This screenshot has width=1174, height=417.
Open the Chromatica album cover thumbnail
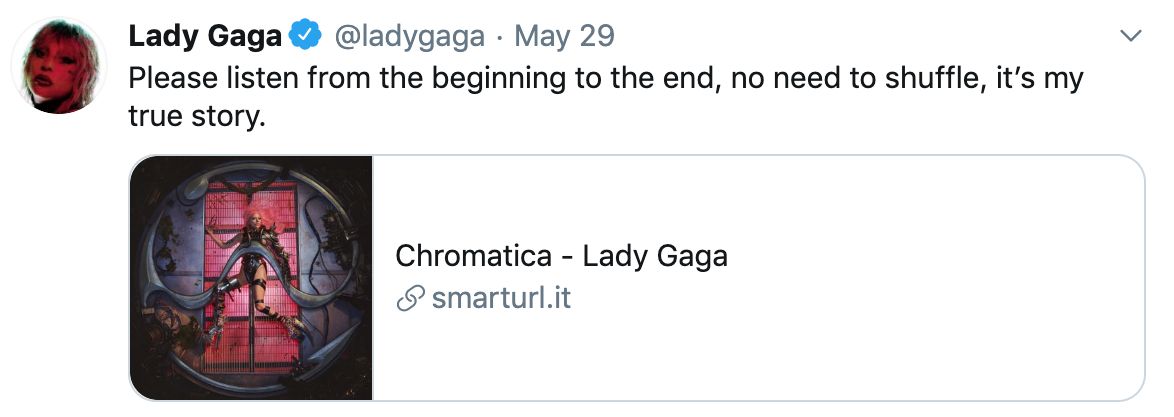click(x=251, y=278)
